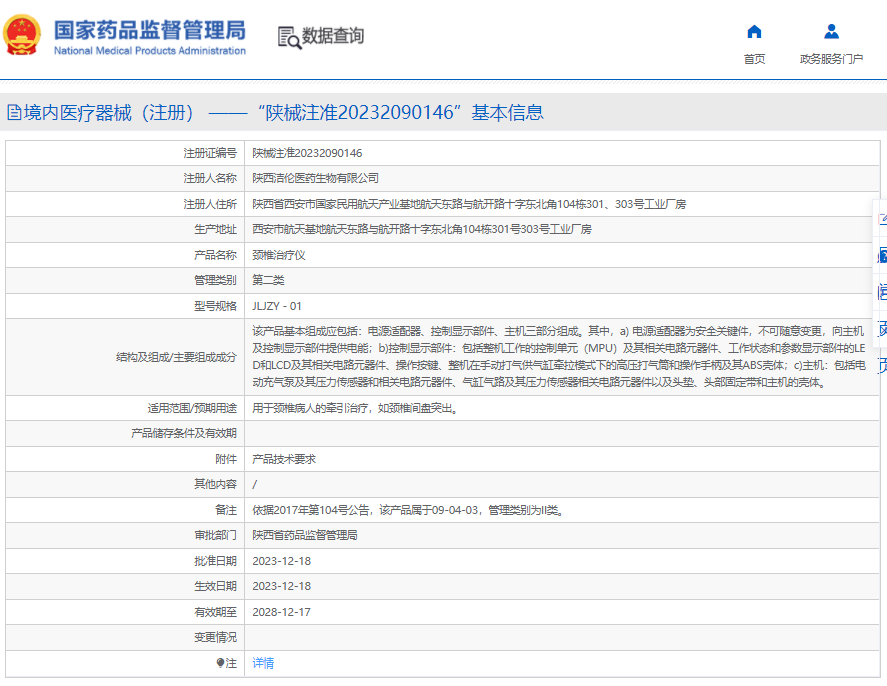Click the 变更情况 row label
The height and width of the screenshot is (686, 887).
point(216,637)
